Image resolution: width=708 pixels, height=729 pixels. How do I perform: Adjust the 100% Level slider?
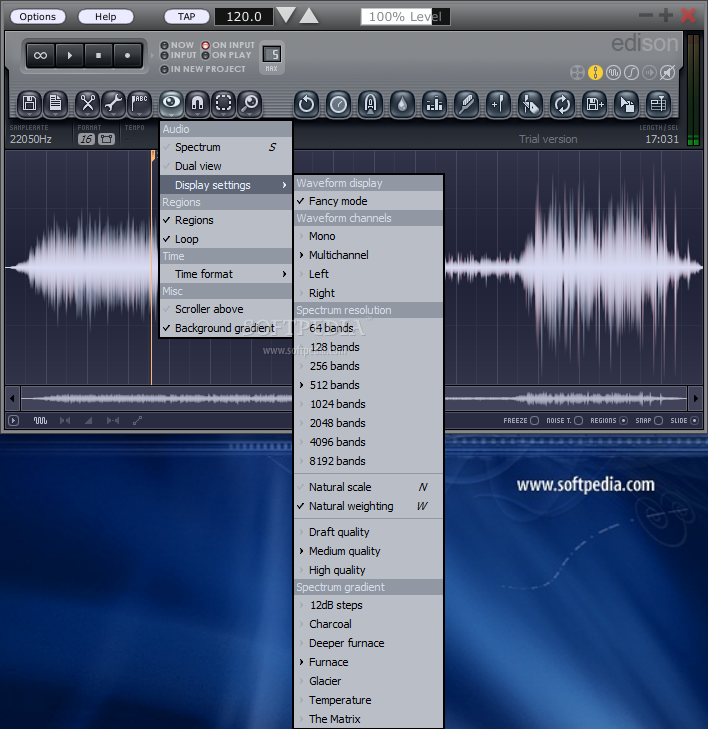pyautogui.click(x=405, y=17)
